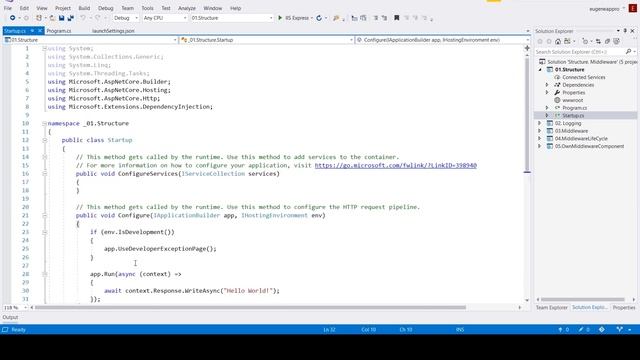Click the Switch Views icon in Solution Explorer
Image resolution: width=640 pixels, height=360 pixels.
point(567,41)
